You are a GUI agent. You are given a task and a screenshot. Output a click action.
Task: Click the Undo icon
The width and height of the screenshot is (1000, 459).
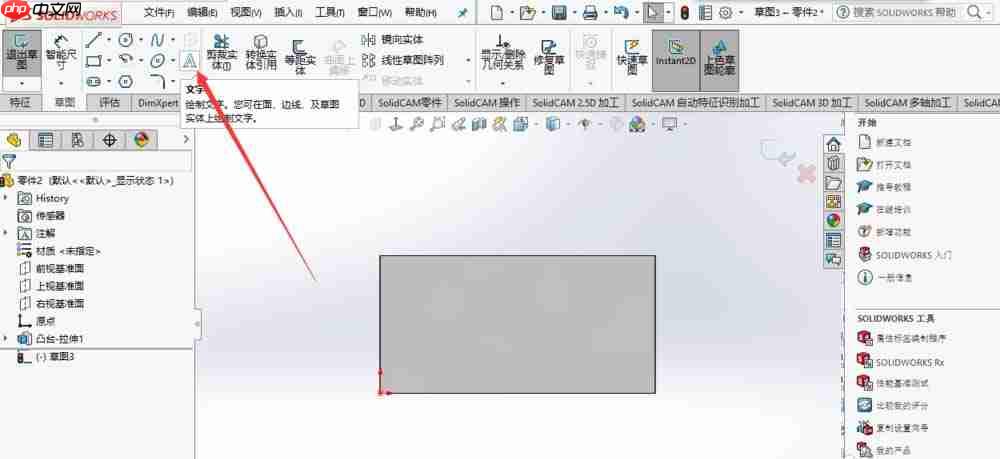[x=621, y=12]
